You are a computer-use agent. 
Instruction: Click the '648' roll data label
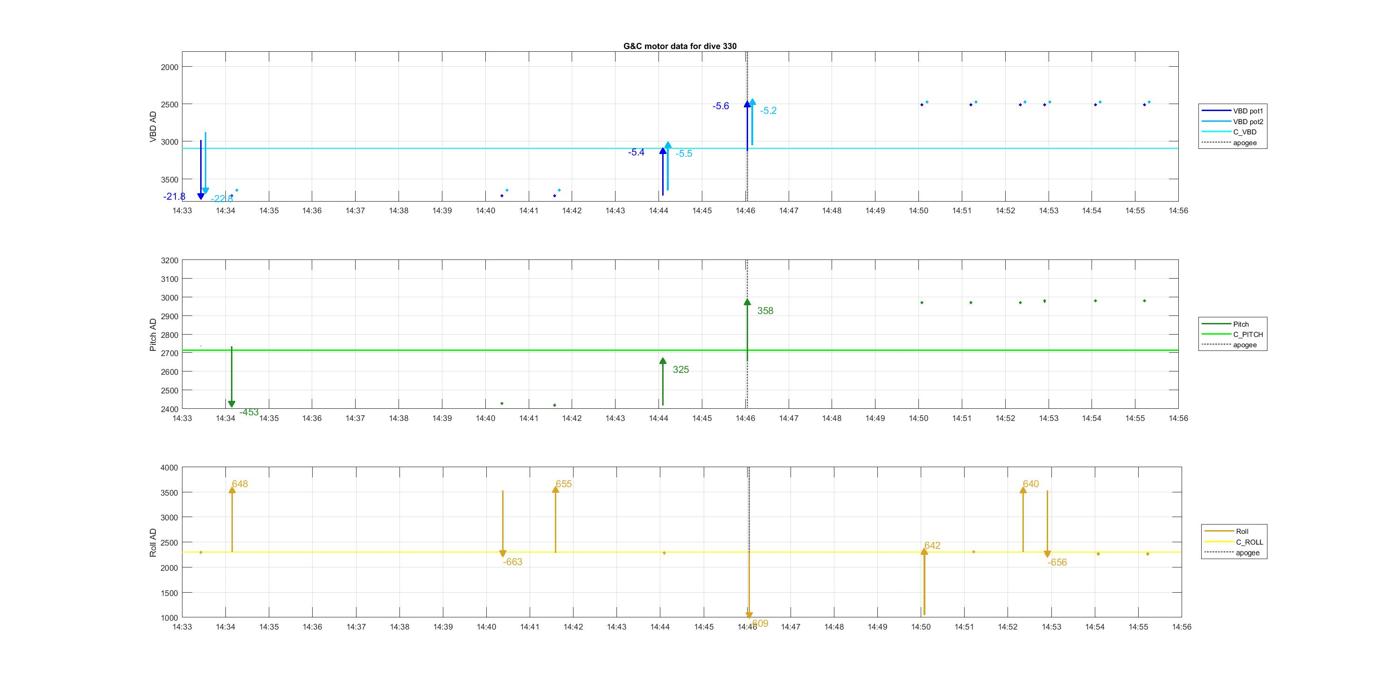coord(240,484)
